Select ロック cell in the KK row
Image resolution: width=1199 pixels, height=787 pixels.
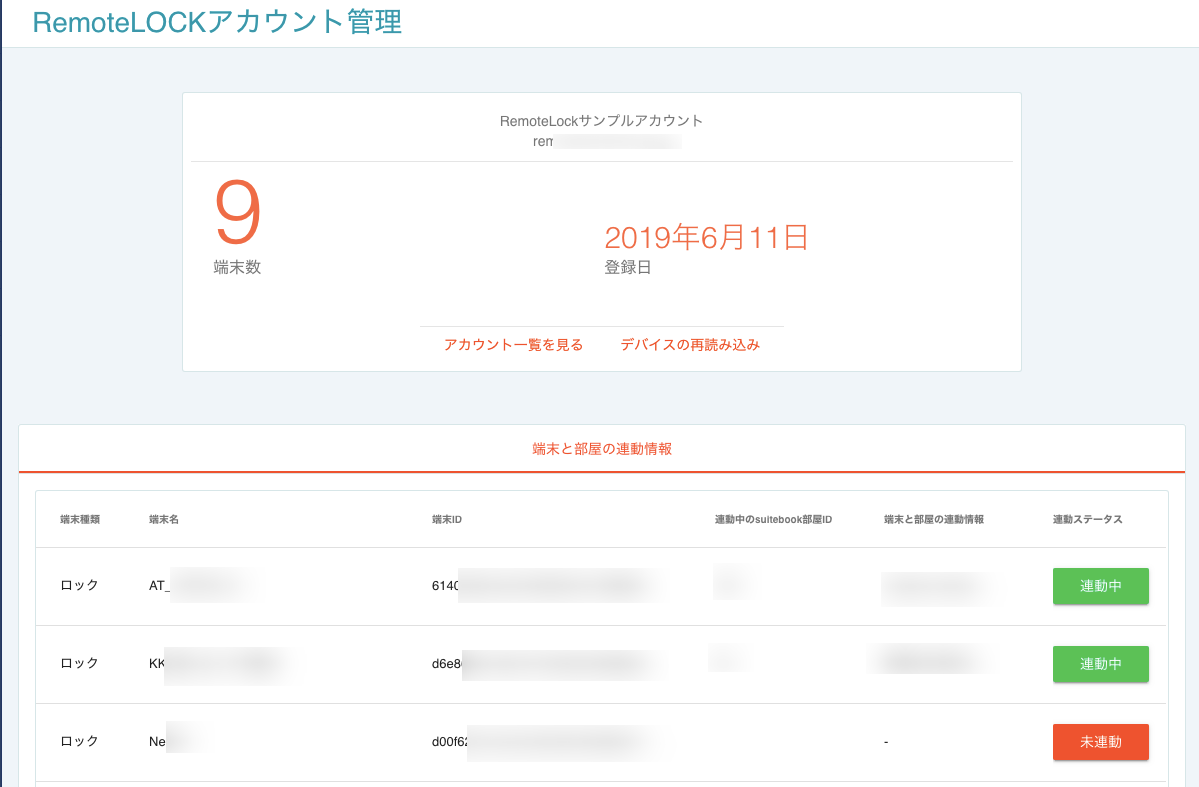click(80, 663)
